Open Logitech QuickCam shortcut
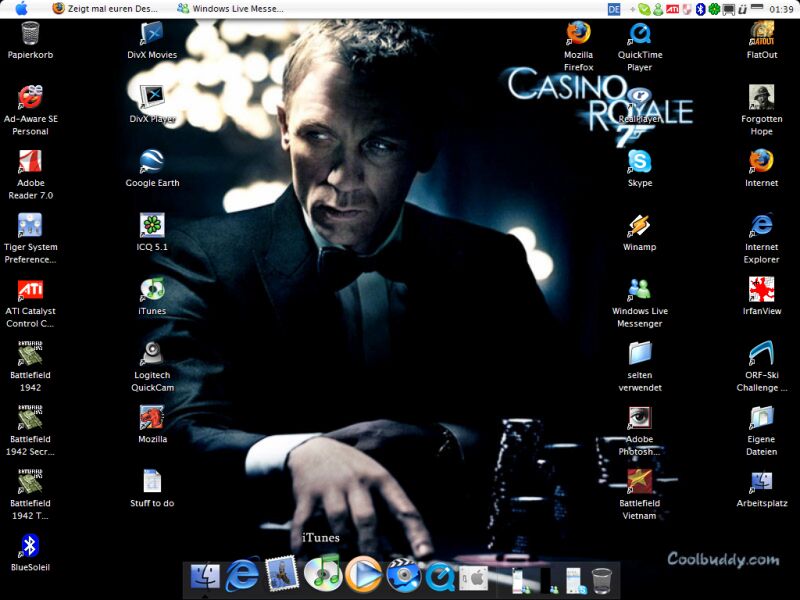The image size is (800, 600). pyautogui.click(x=152, y=353)
